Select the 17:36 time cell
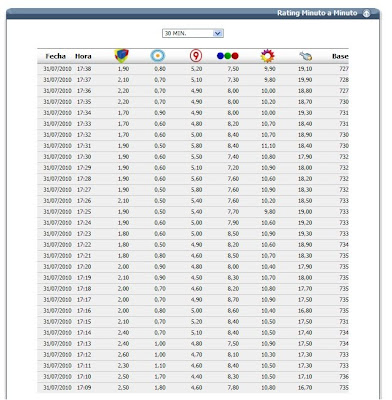This screenshot has width=392, height=400. (84, 91)
